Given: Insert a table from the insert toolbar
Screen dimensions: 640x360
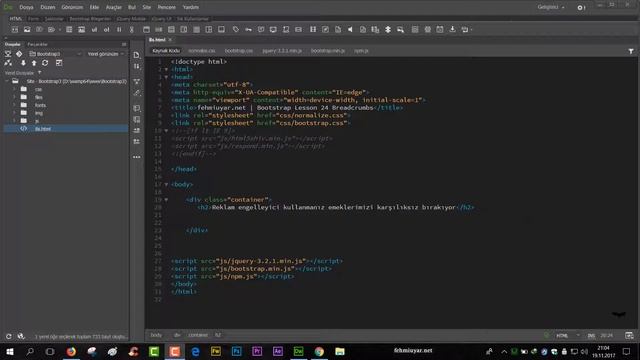Looking at the screenshot, I should [x=69, y=29].
